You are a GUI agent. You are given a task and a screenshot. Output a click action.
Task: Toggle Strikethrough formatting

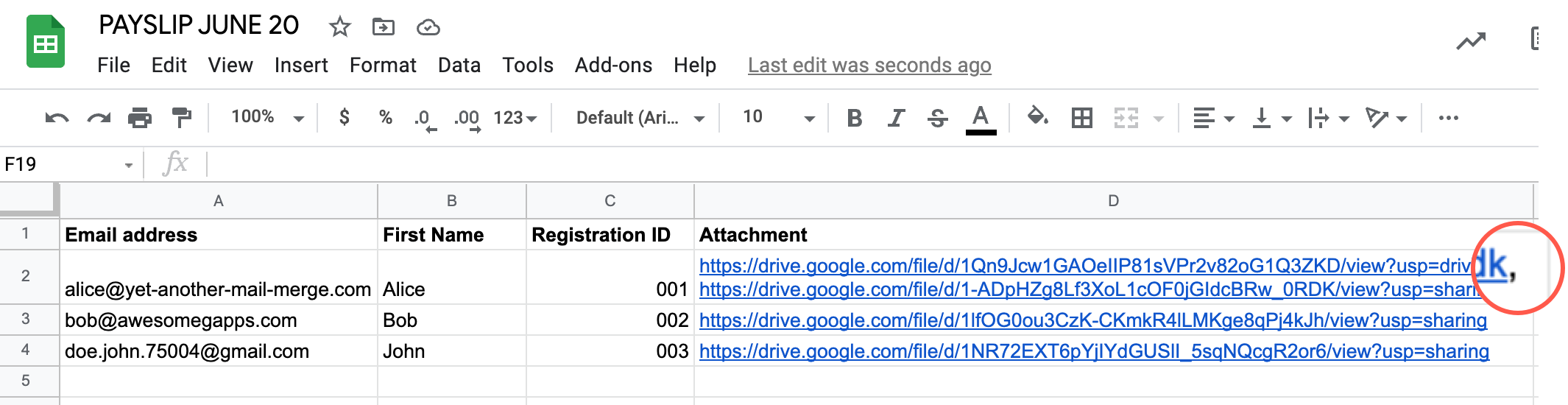pos(937,118)
